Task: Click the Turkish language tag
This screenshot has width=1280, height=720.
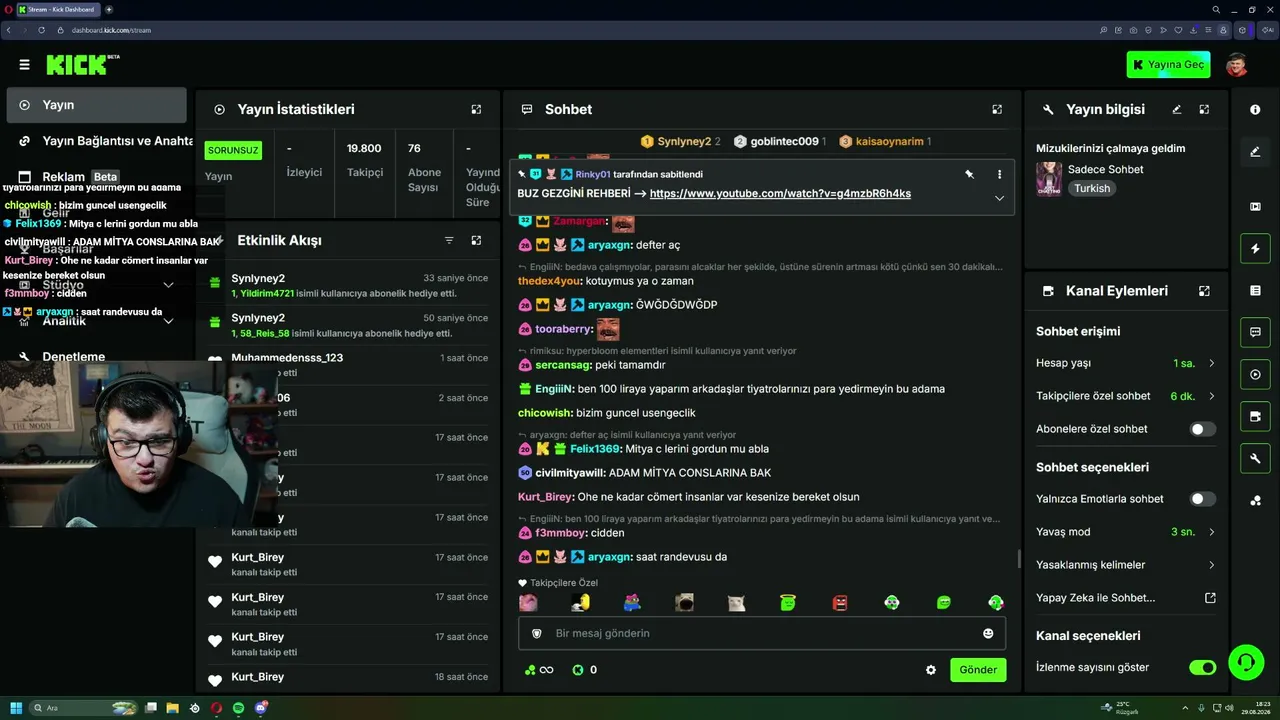Action: coord(1092,189)
